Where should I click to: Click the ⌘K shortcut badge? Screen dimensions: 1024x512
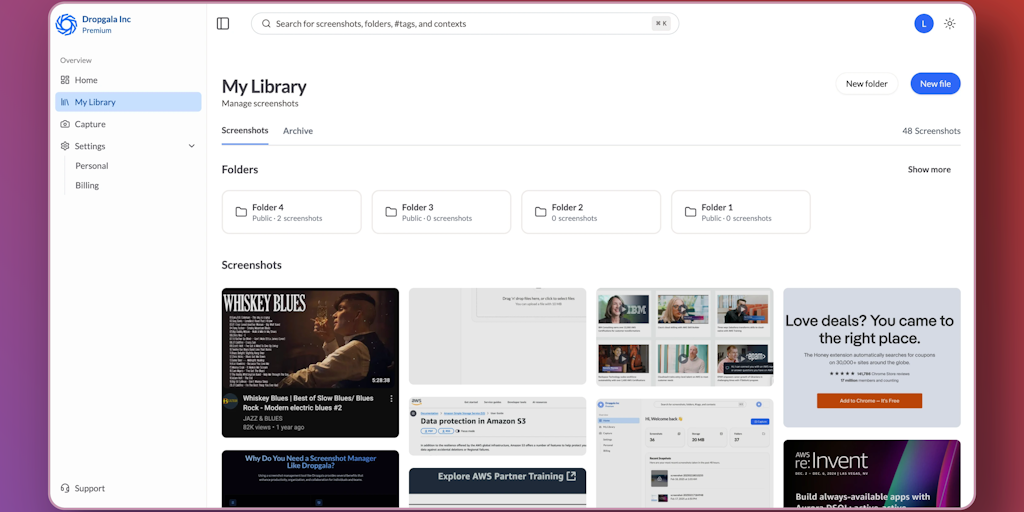pos(661,24)
